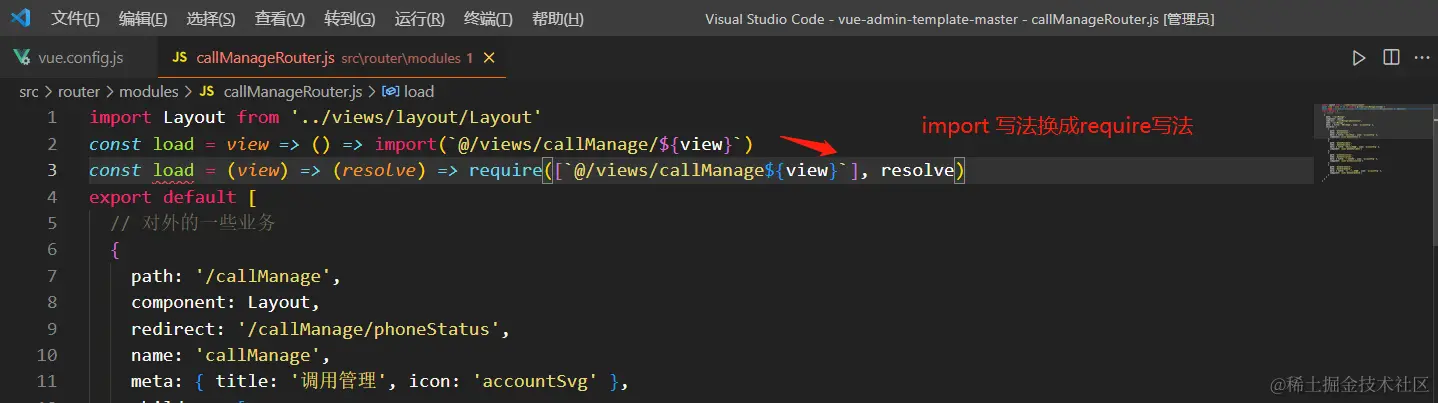
Task: Open the 编辑(E) menu
Action: [143, 19]
